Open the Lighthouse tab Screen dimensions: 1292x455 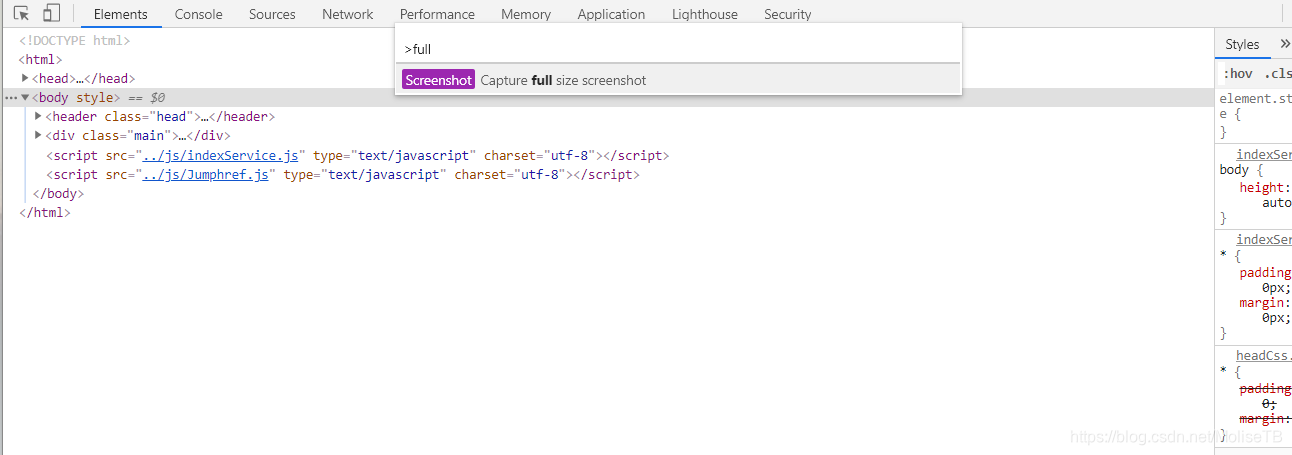pyautogui.click(x=705, y=14)
